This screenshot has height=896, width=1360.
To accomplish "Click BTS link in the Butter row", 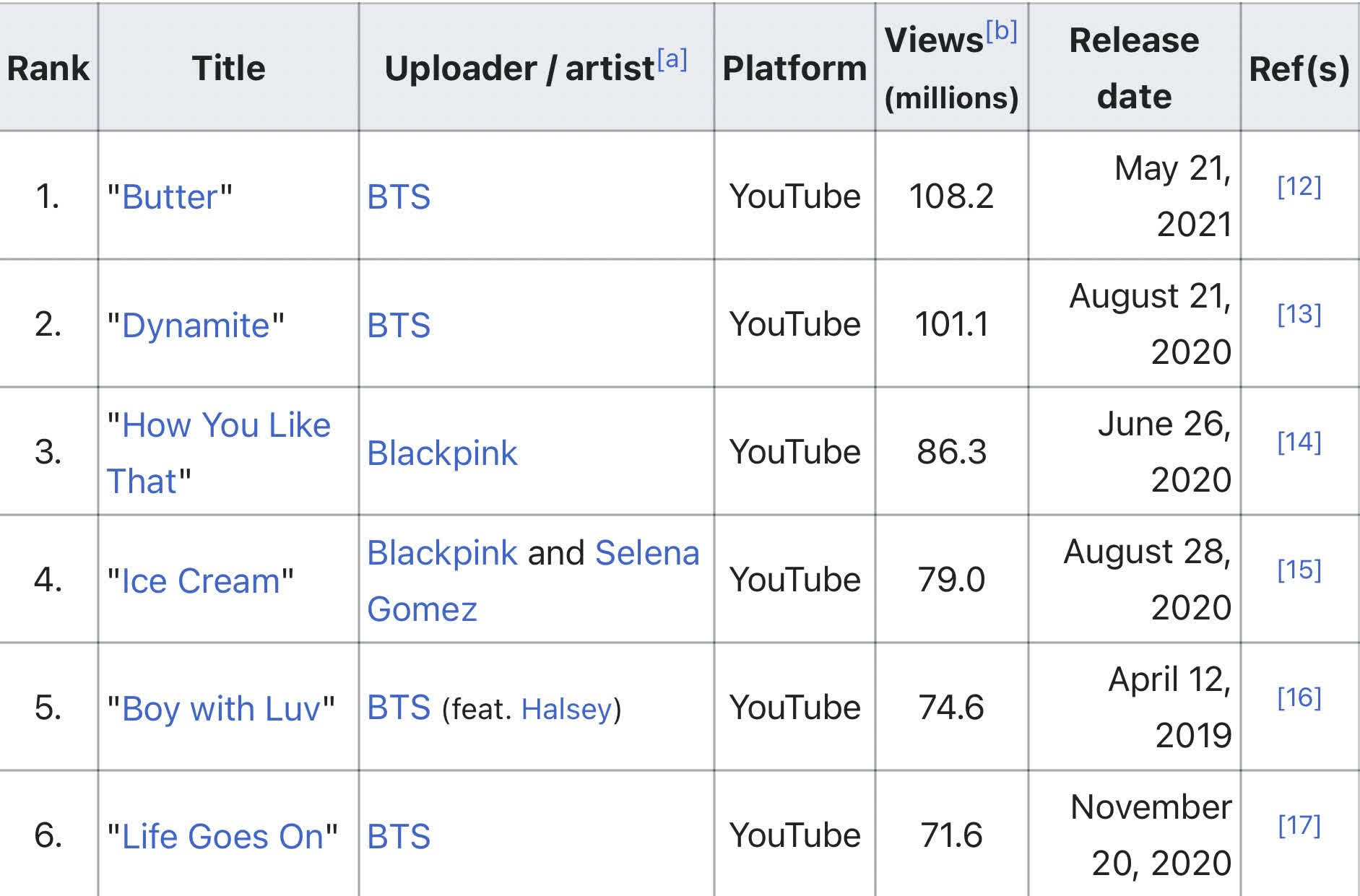I will [399, 197].
